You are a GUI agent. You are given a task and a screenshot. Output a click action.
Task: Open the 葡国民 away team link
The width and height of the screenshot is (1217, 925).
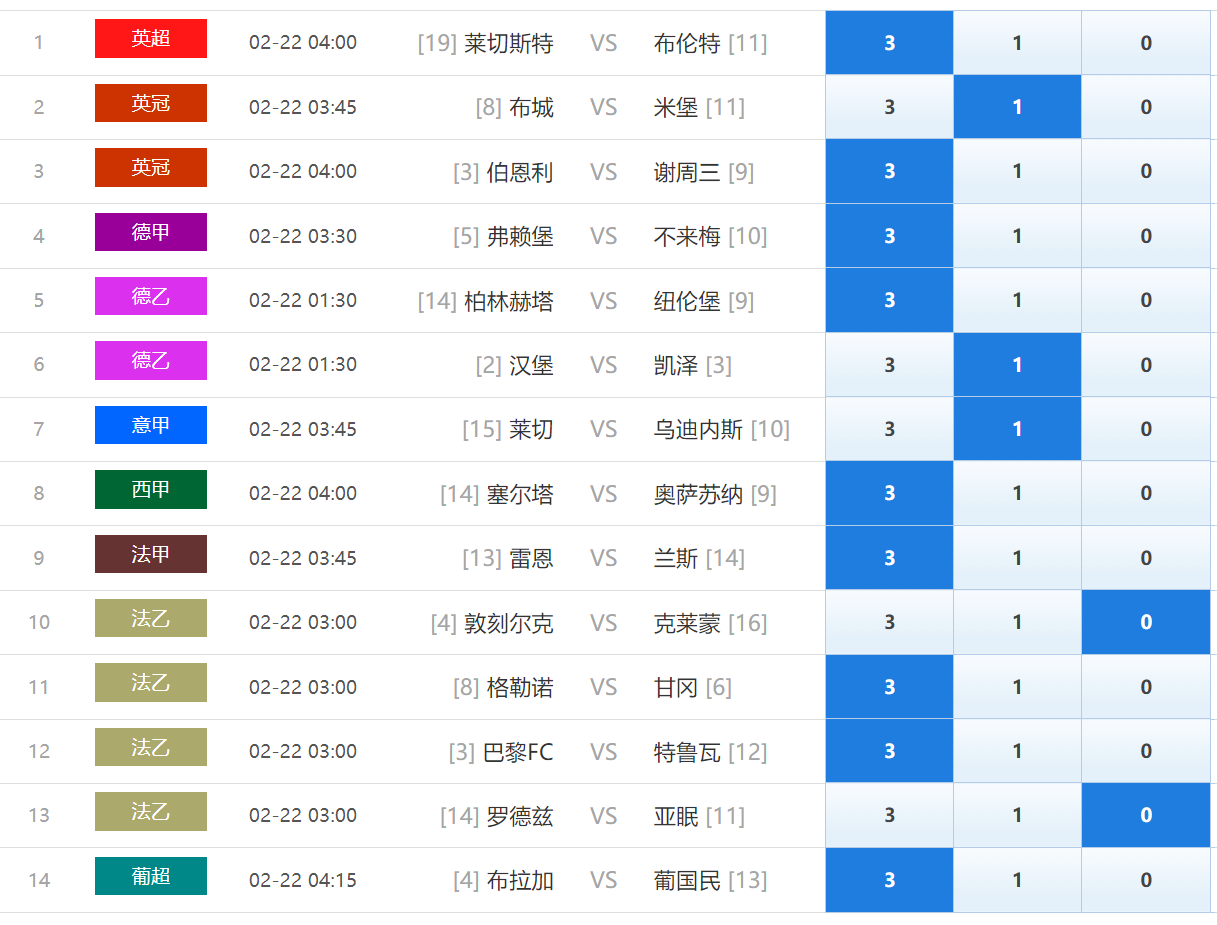687,881
